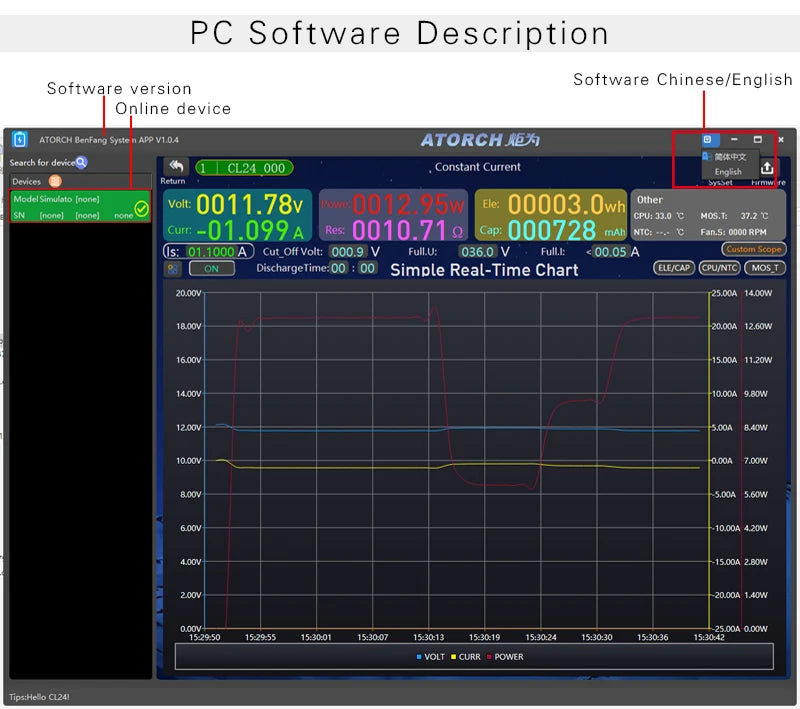Toggle the VOLT legend series
This screenshot has width=800, height=709.
point(431,656)
